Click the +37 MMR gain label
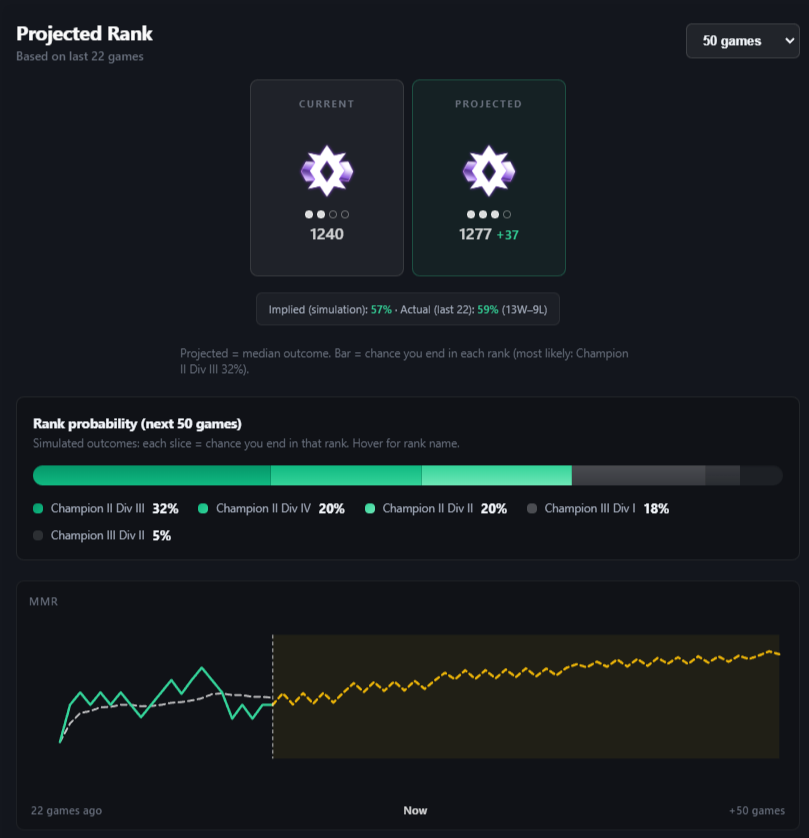 pos(508,234)
